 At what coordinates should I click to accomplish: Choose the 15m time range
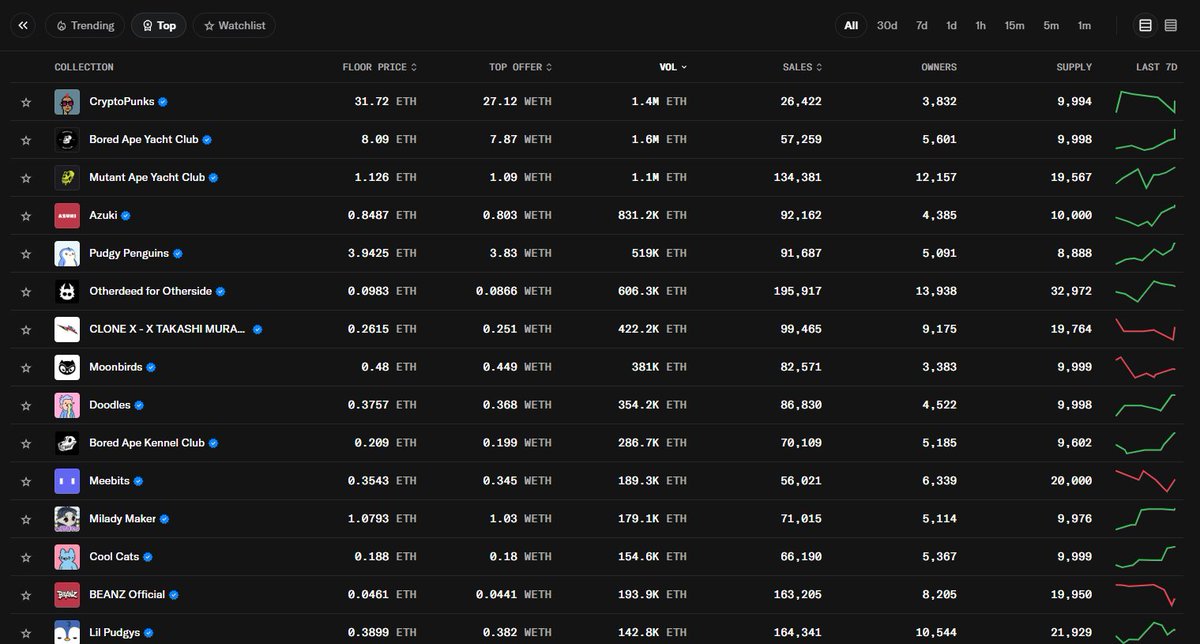point(1014,25)
